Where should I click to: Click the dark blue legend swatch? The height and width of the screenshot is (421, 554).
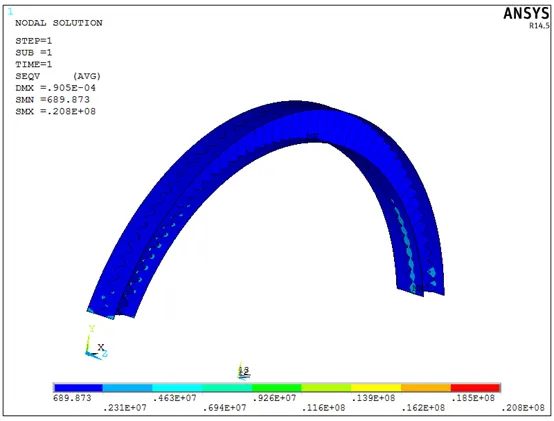tap(78, 388)
